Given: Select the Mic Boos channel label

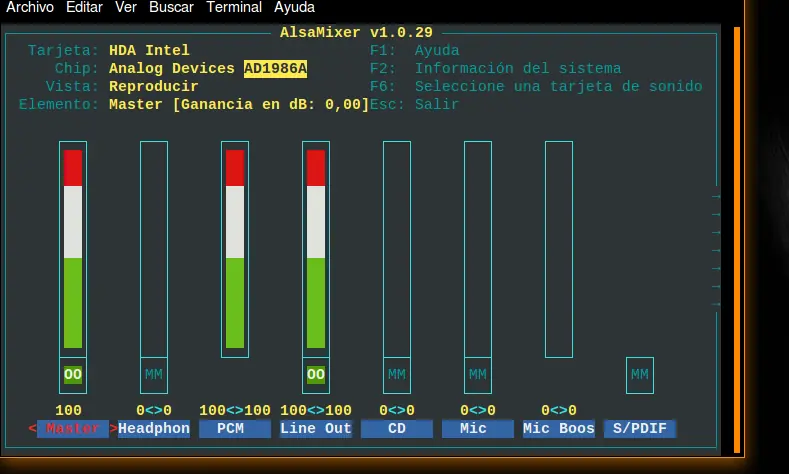Looking at the screenshot, I should coord(559,429).
